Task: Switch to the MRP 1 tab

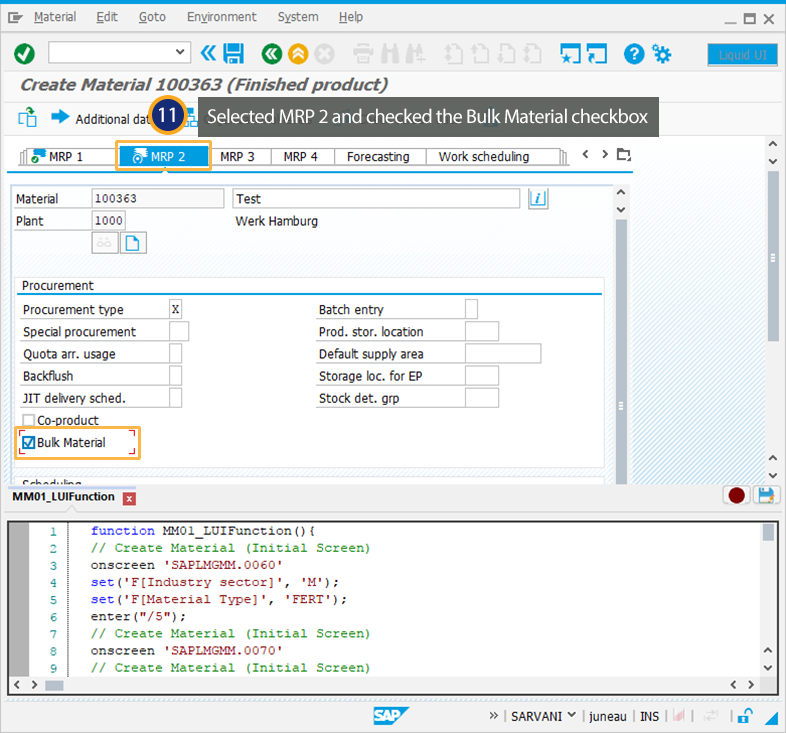Action: 67,156
